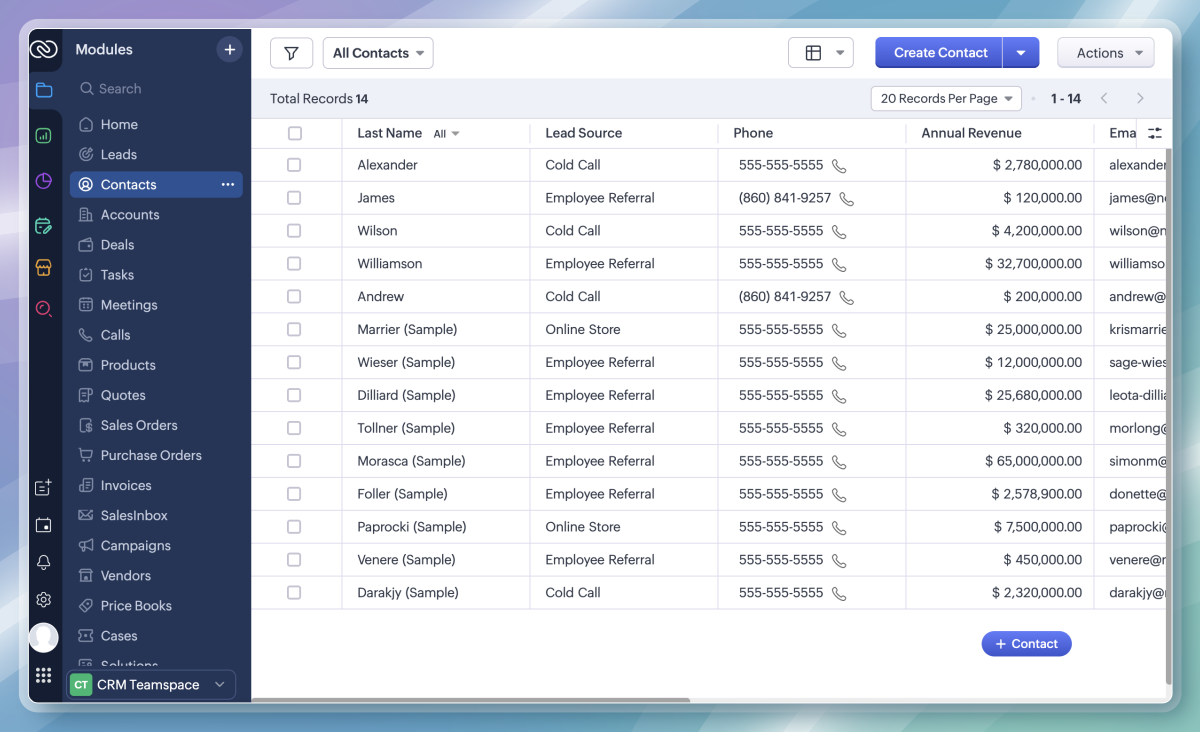The width and height of the screenshot is (1200, 732).
Task: Open the apps grid icon at bottom left
Action: [x=43, y=675]
